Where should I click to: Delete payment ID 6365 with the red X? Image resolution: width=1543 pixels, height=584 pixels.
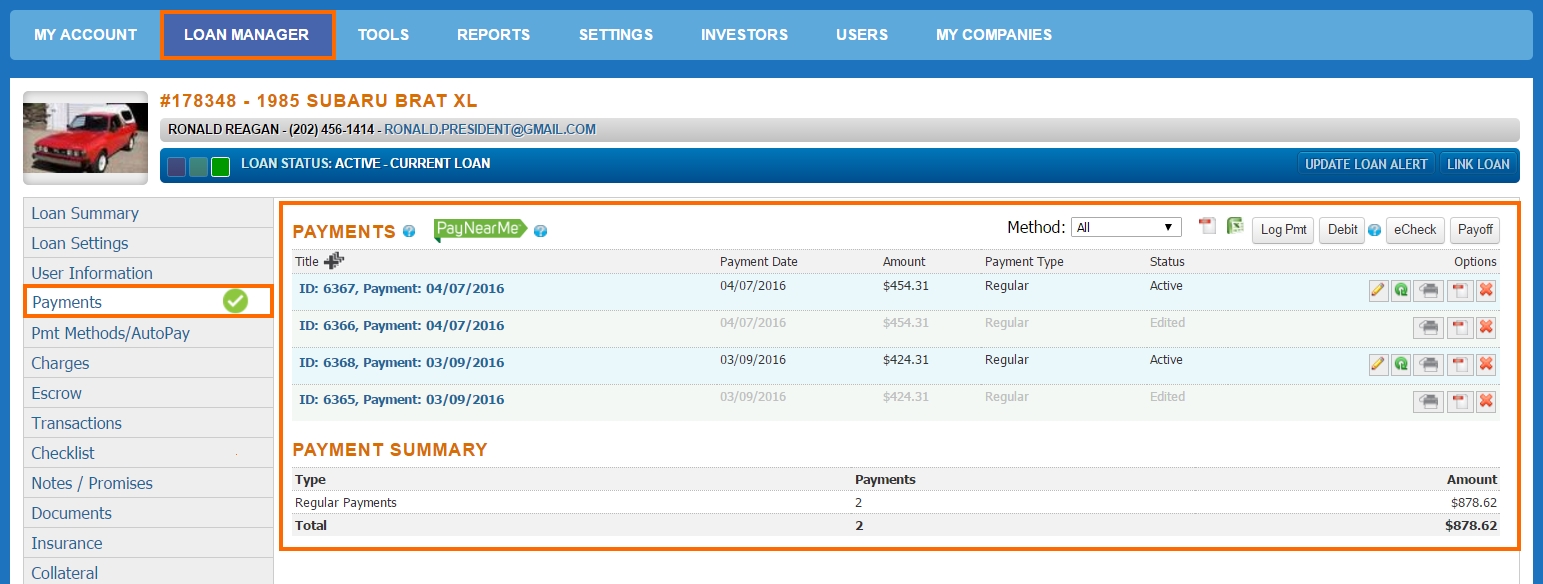[x=1486, y=401]
